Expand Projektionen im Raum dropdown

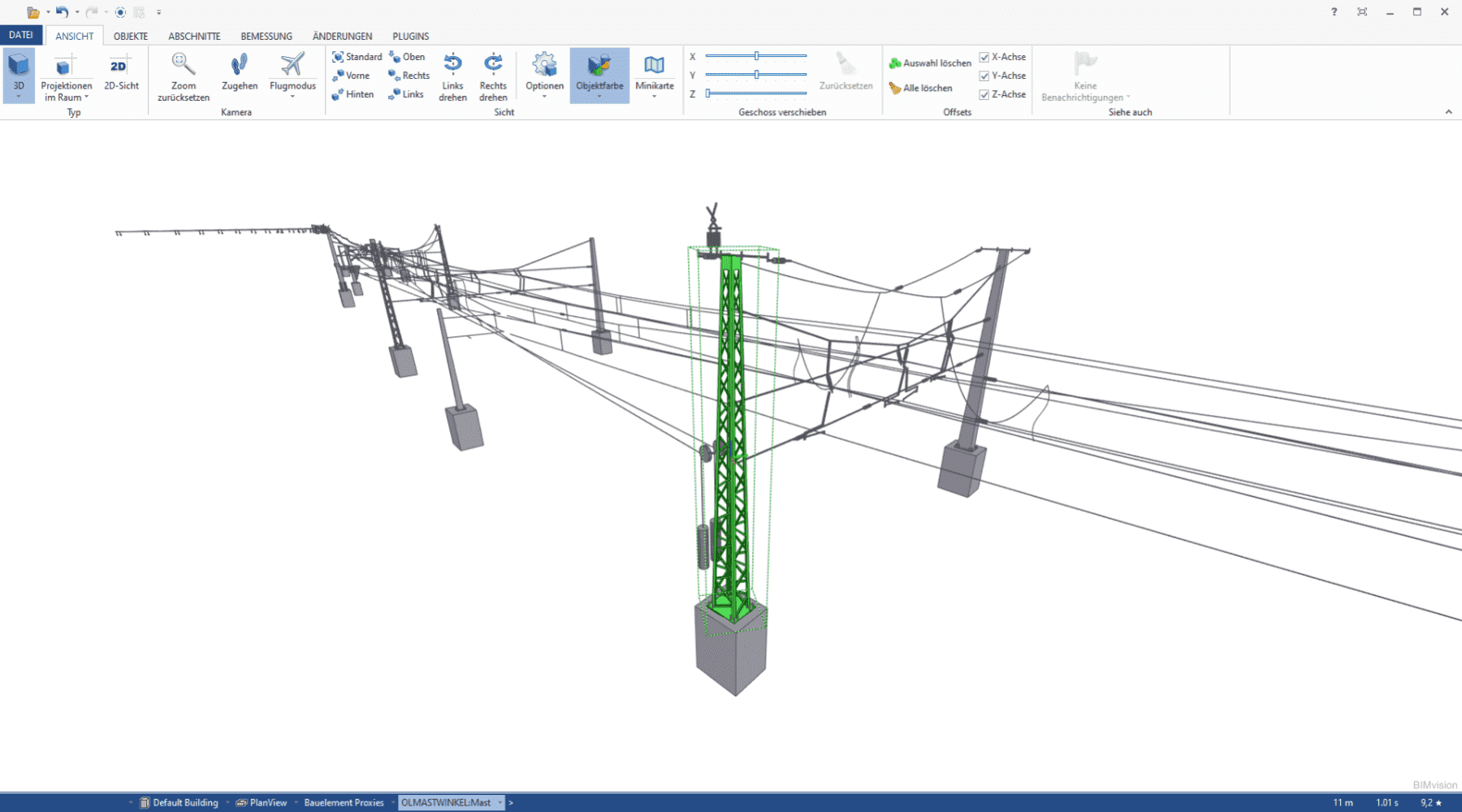(86, 97)
